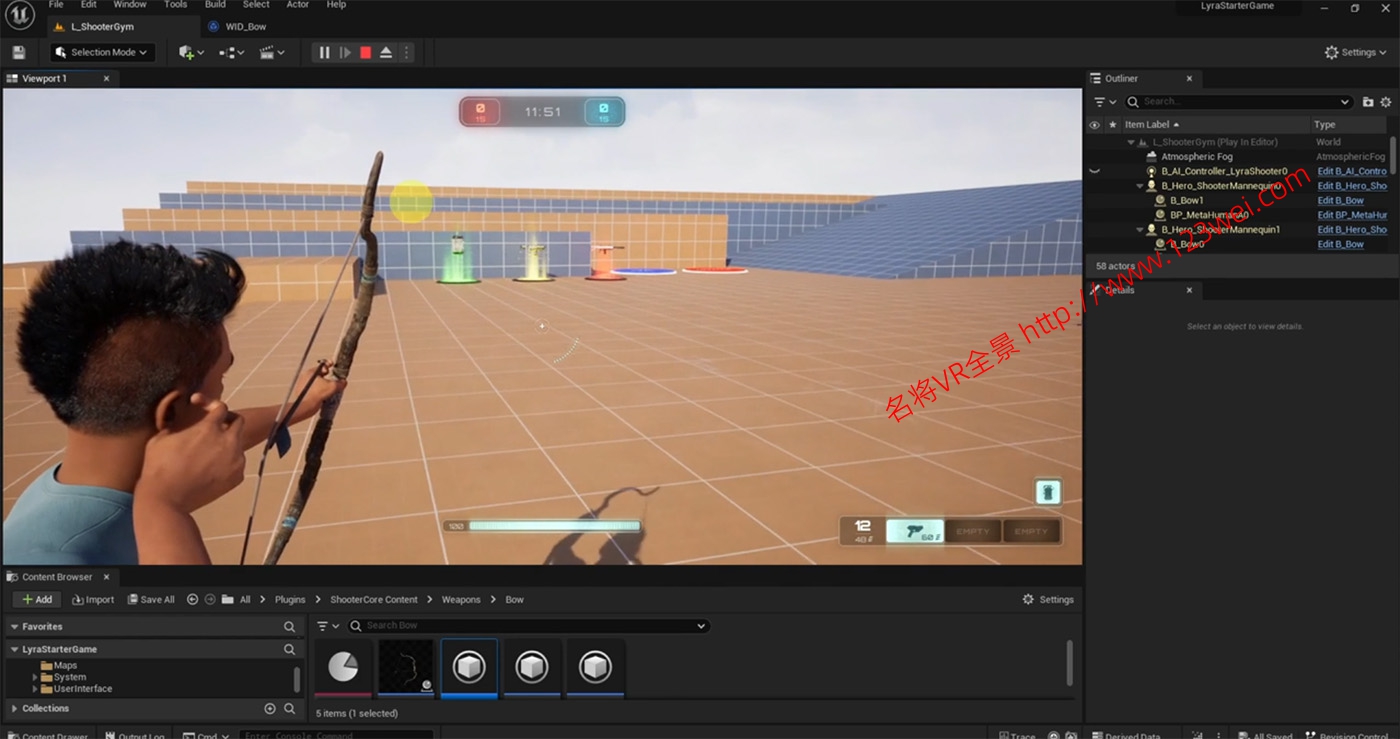Viewport: 1400px width, 739px height.
Task: Click the Eject playback control
Action: pyautogui.click(x=385, y=52)
